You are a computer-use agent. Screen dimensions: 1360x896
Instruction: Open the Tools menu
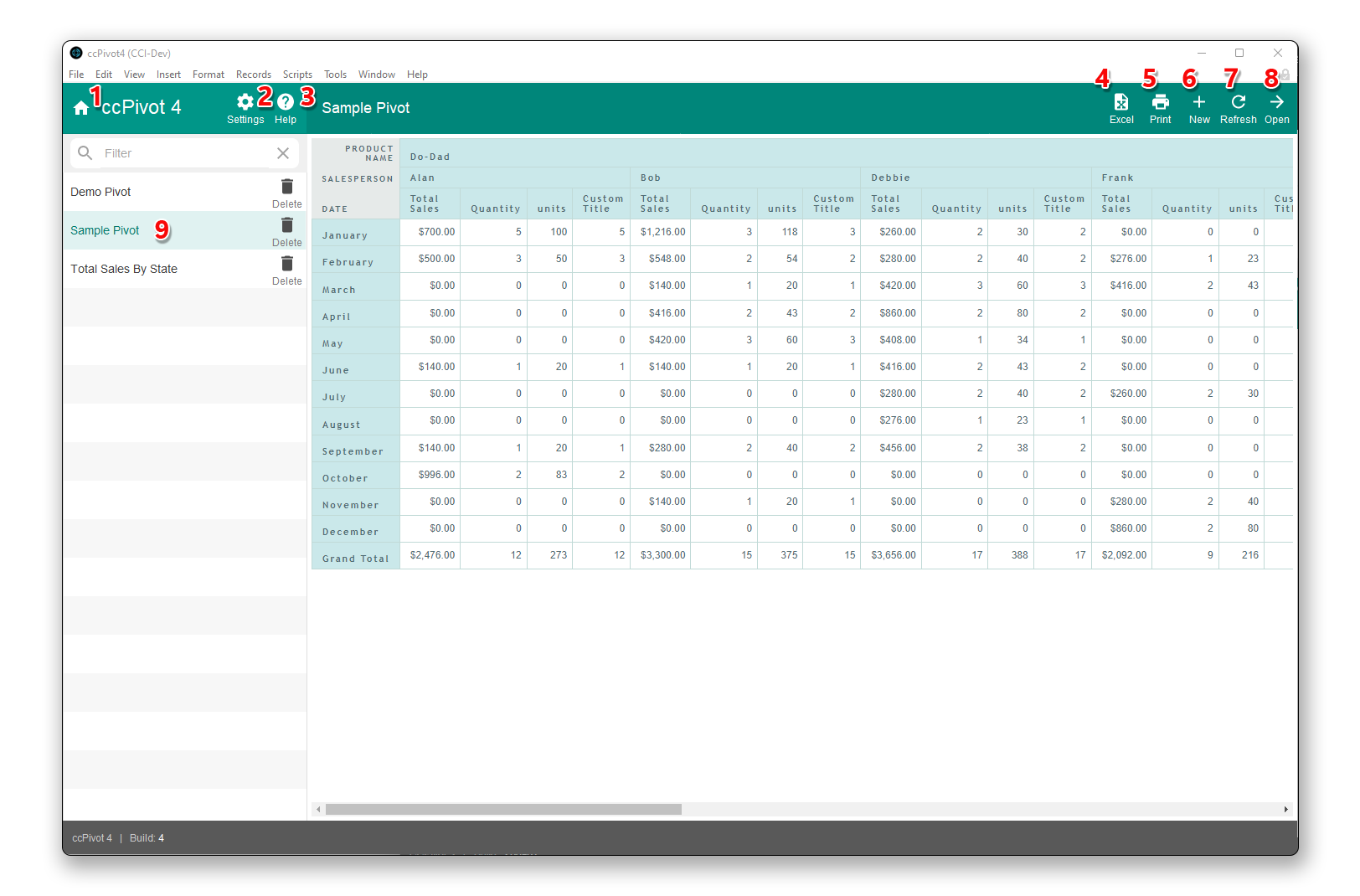pyautogui.click(x=335, y=75)
